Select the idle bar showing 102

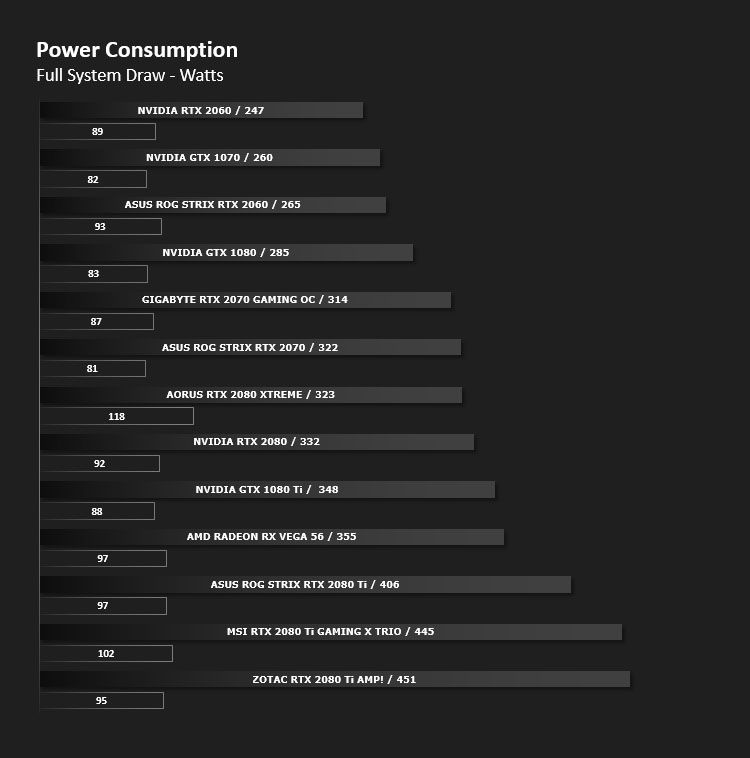[x=106, y=654]
